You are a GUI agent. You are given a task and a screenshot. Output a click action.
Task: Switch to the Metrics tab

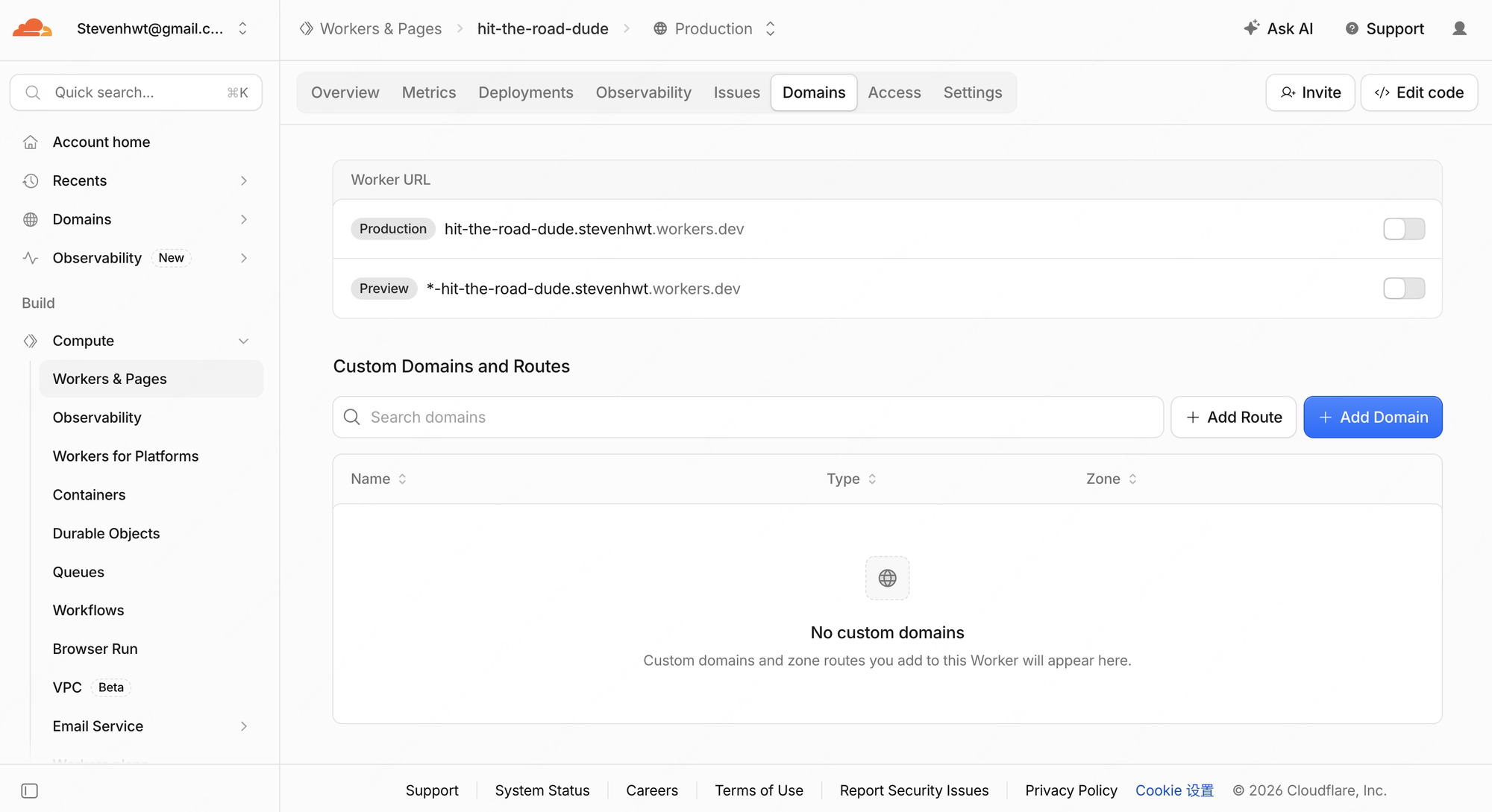point(429,92)
